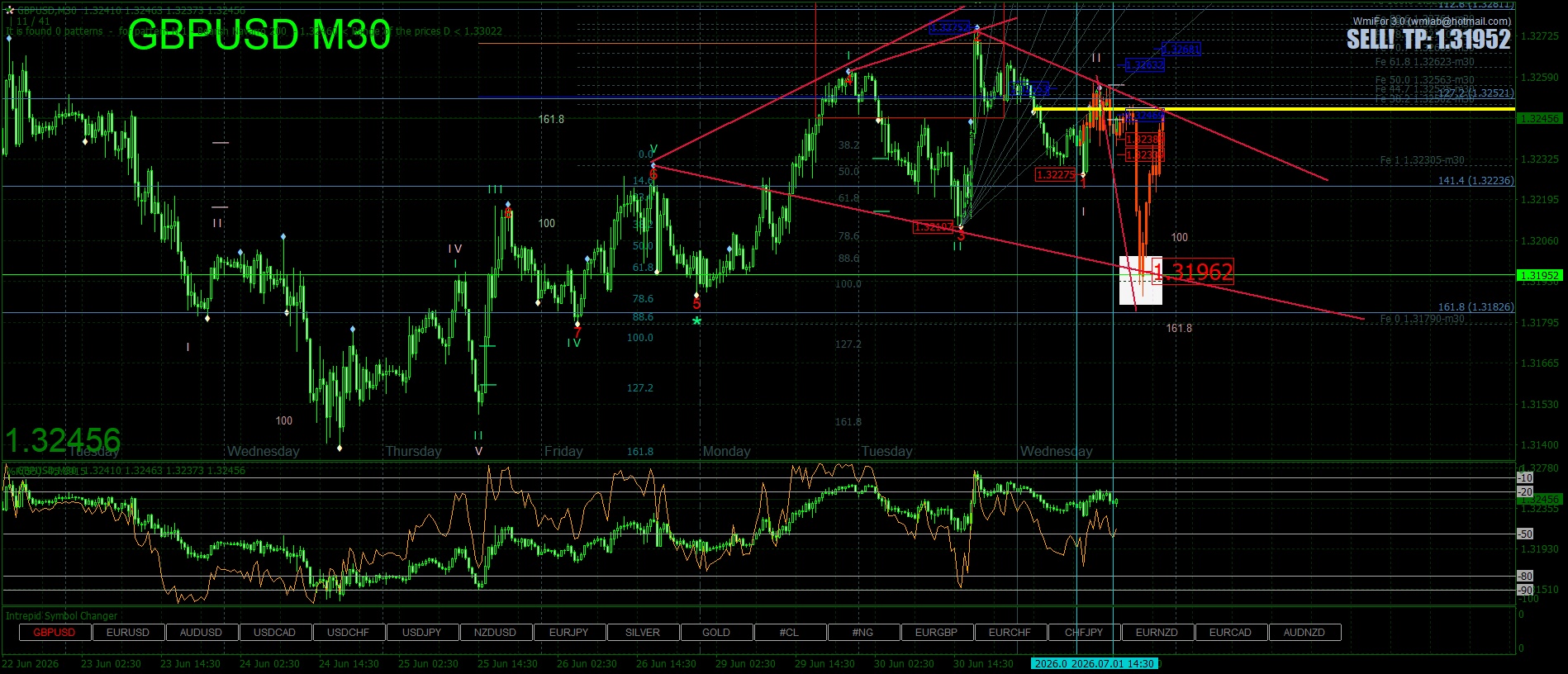1568x674 pixels.
Task: Switch chart to NZDUSD symbol
Action: tap(495, 633)
